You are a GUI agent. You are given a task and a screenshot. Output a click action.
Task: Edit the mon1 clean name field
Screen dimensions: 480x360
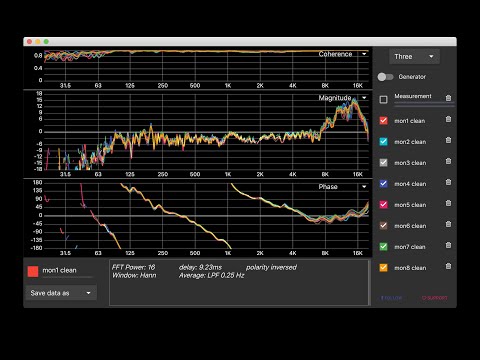pyautogui.click(x=67, y=271)
